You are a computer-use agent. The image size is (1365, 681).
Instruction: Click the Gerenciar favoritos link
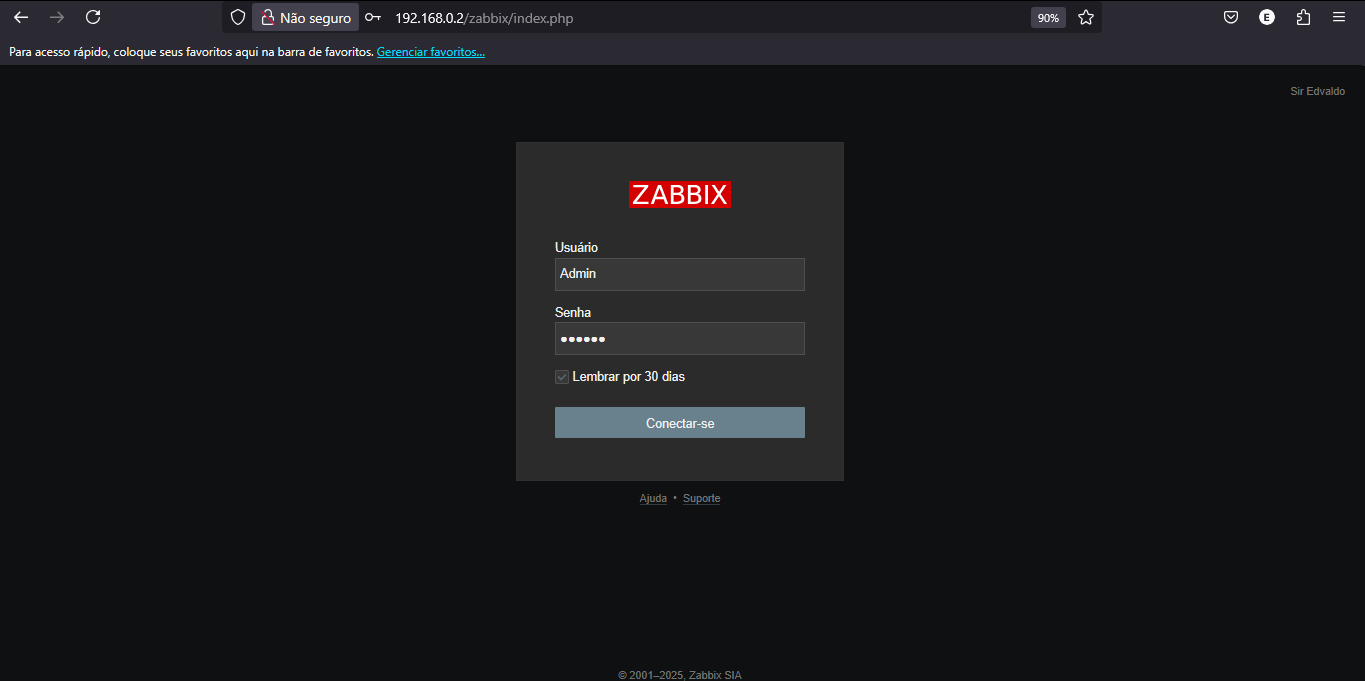click(430, 51)
